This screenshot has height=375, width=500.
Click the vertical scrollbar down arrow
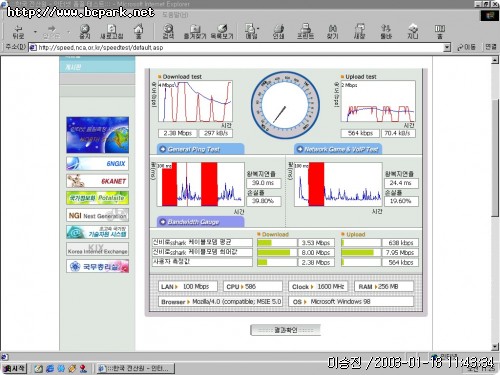point(495,347)
